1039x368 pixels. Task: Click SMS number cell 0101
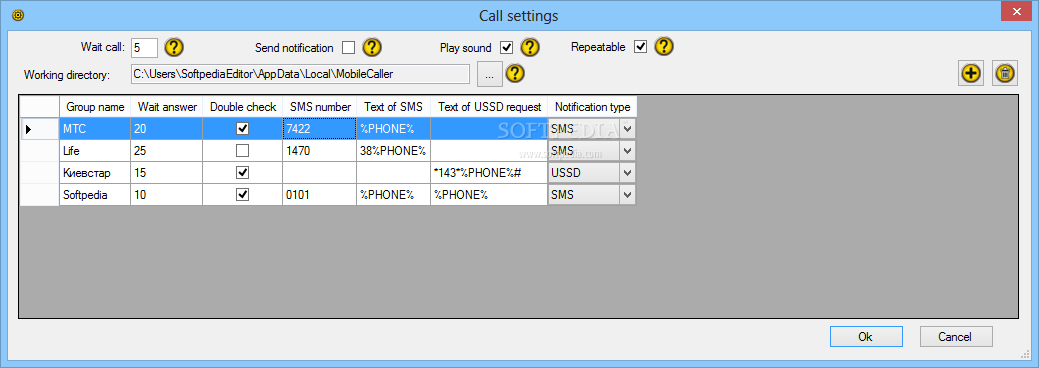tap(320, 194)
